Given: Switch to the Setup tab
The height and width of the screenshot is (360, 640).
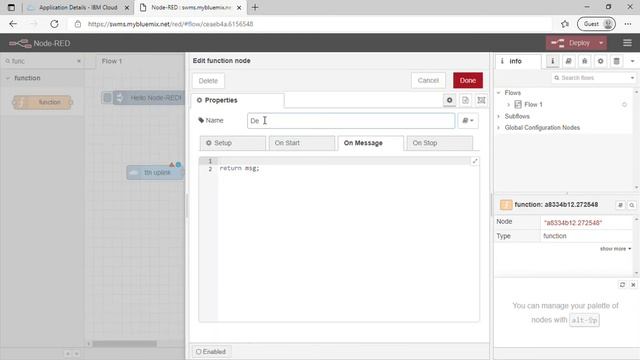Looking at the screenshot, I should point(233,143).
